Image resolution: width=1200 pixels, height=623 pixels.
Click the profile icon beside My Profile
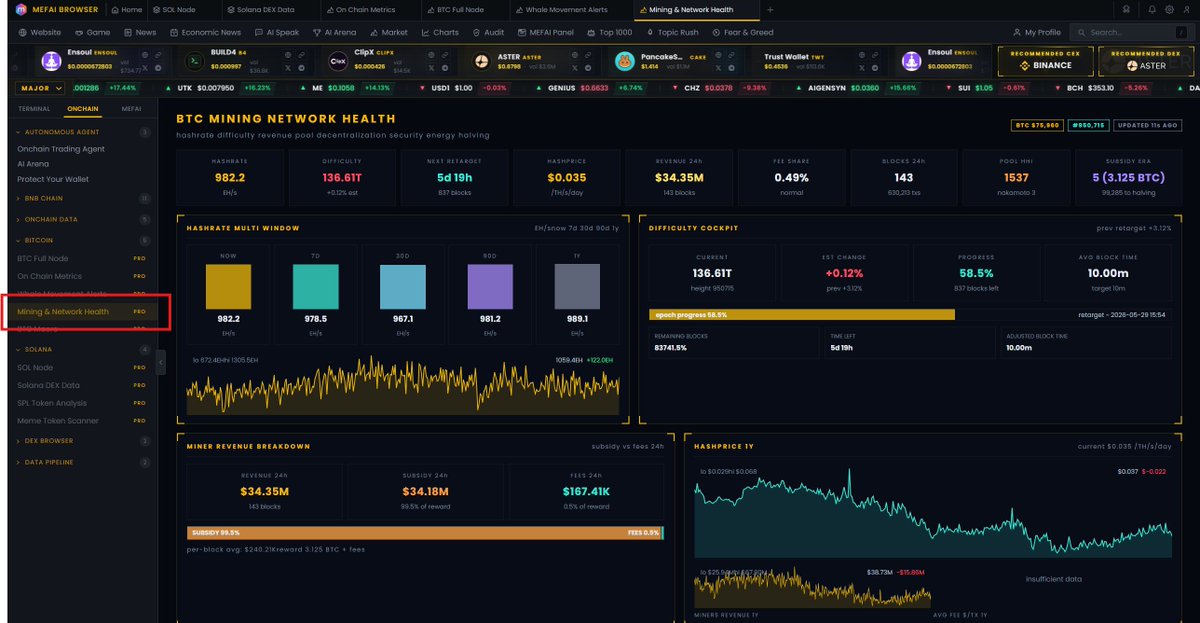click(x=1017, y=32)
